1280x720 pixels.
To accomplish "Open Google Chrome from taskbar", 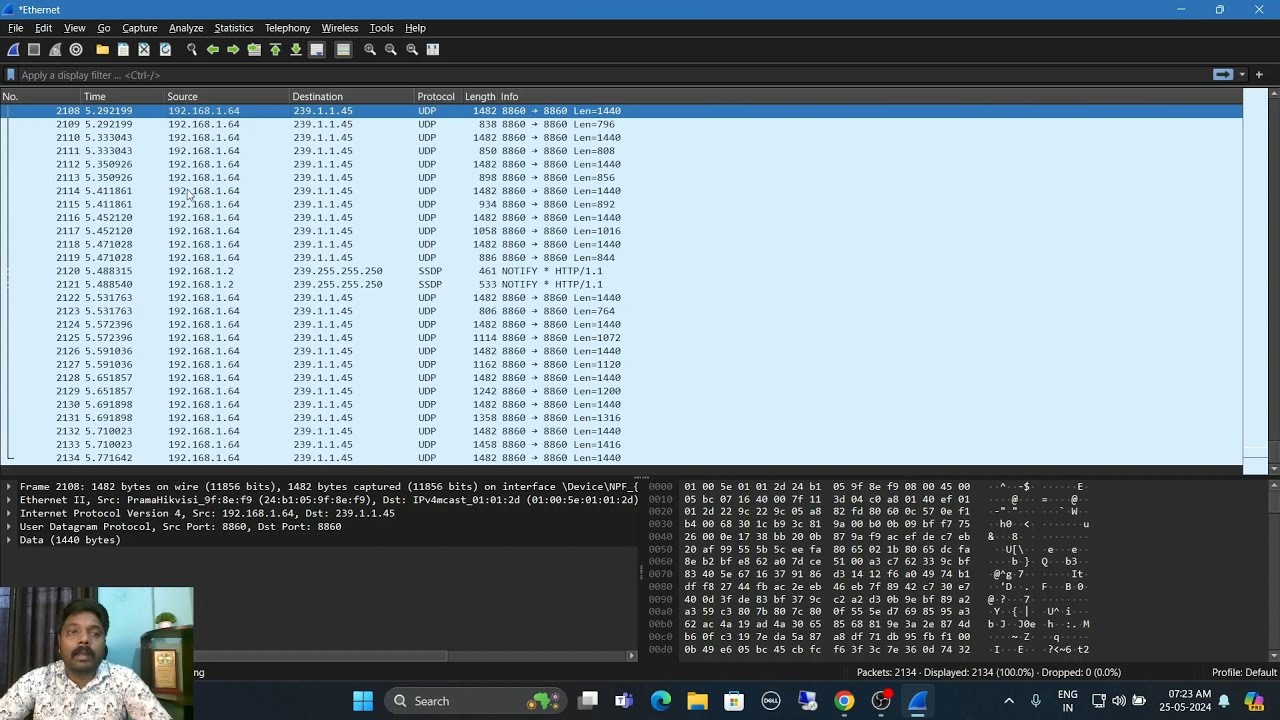I will pos(844,701).
